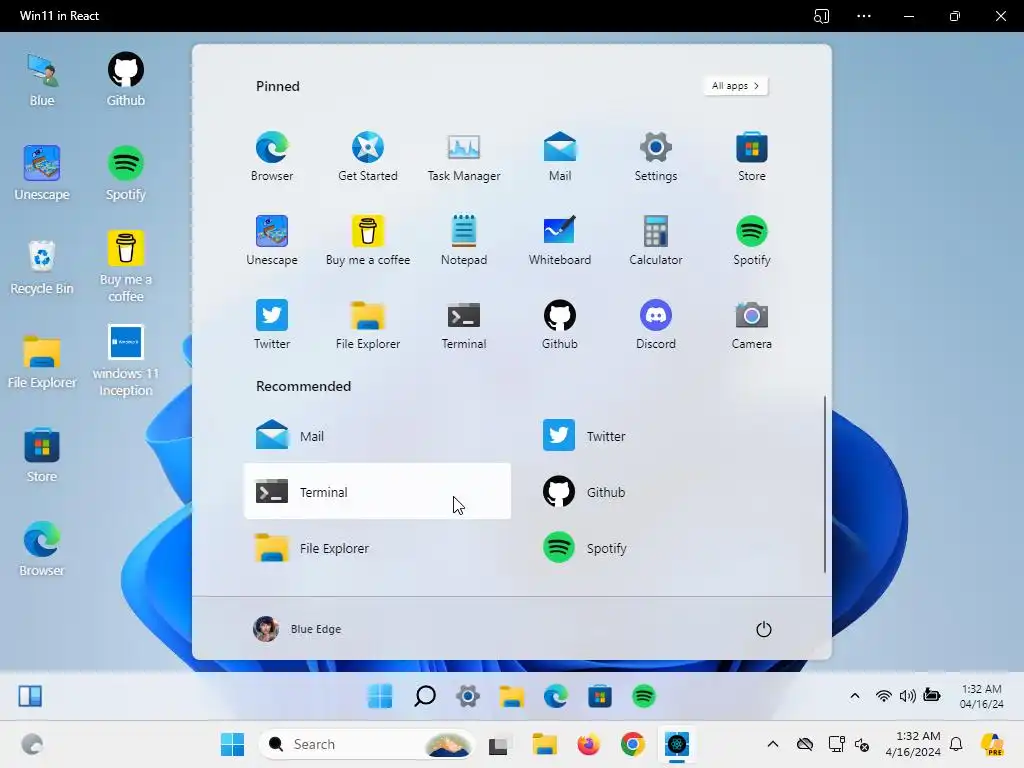Open the Blue desktop shortcut
Image resolution: width=1024 pixels, height=768 pixels.
pyautogui.click(x=42, y=80)
